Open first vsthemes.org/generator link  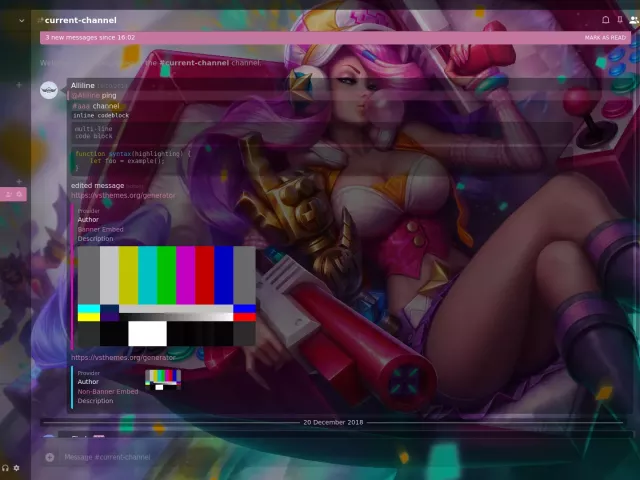pyautogui.click(x=123, y=196)
